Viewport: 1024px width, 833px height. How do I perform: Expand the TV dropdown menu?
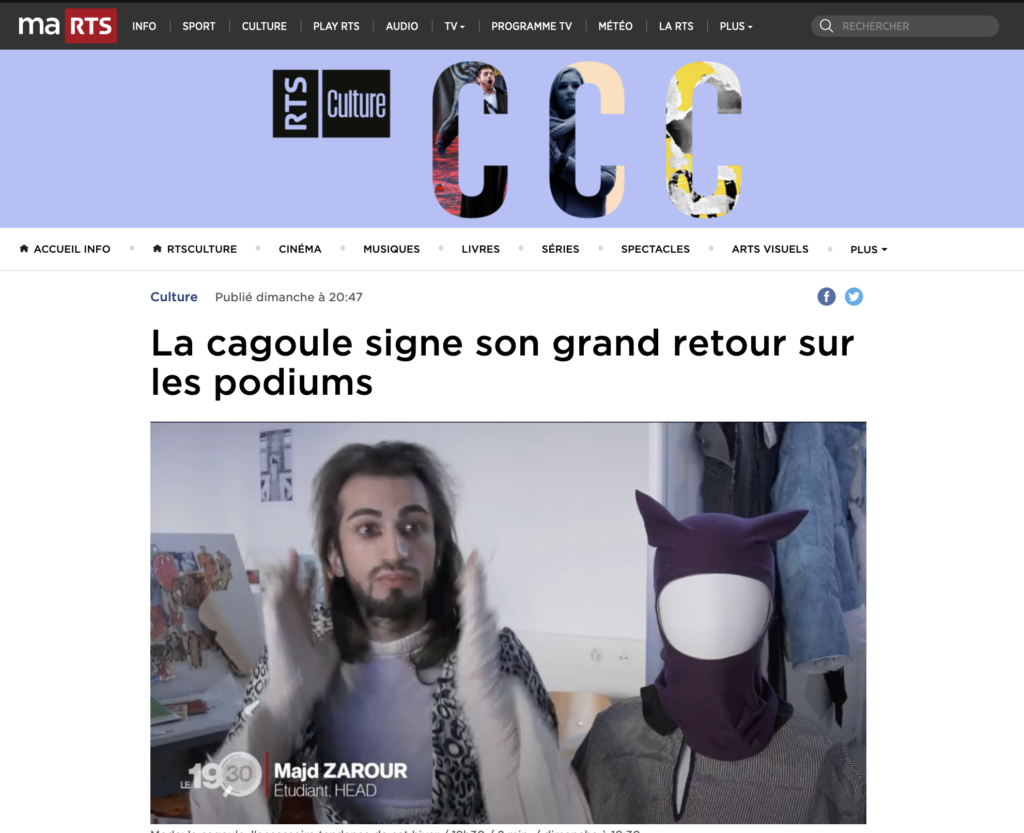pyautogui.click(x=455, y=26)
